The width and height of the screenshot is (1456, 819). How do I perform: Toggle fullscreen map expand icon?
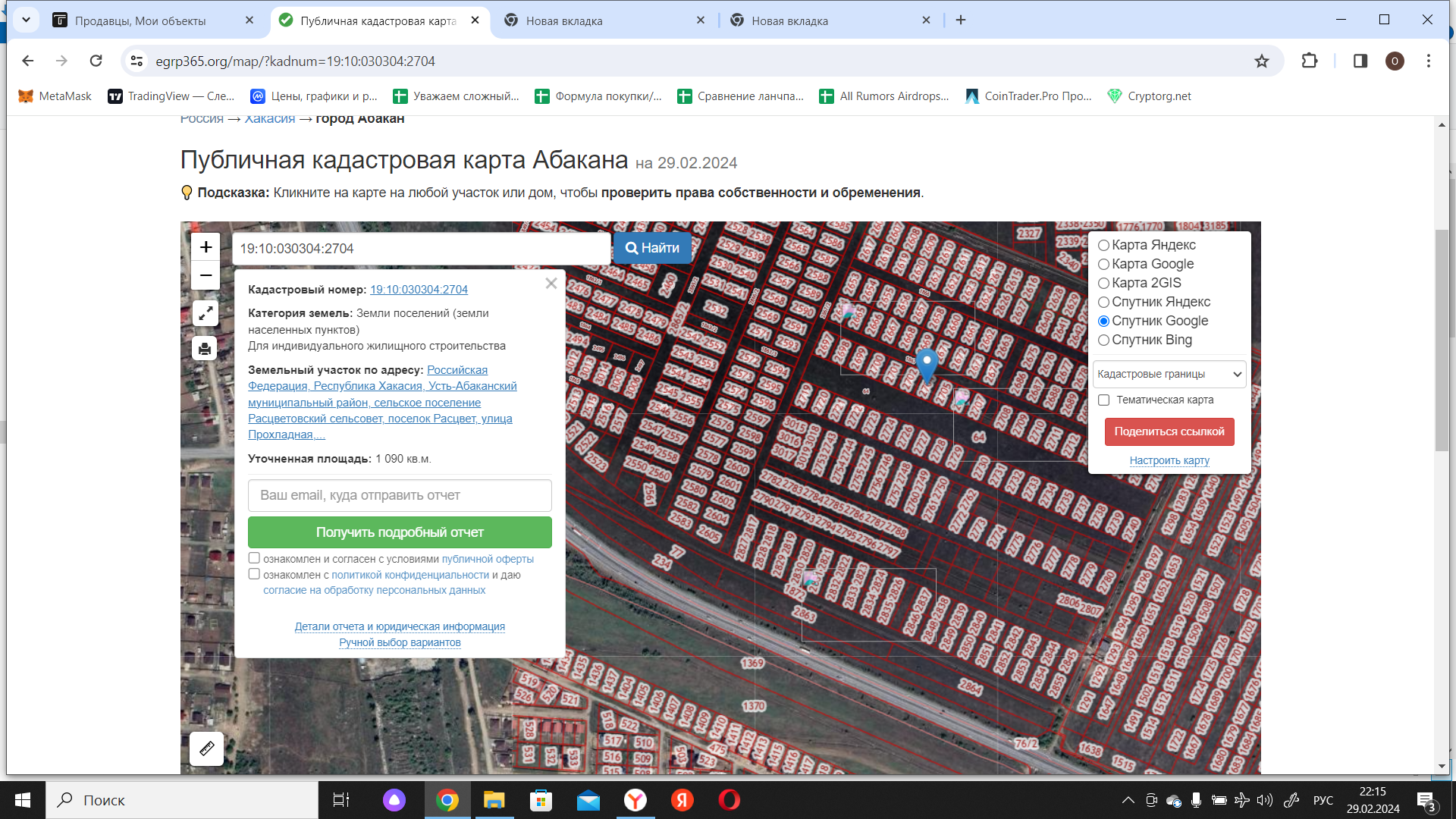click(205, 312)
